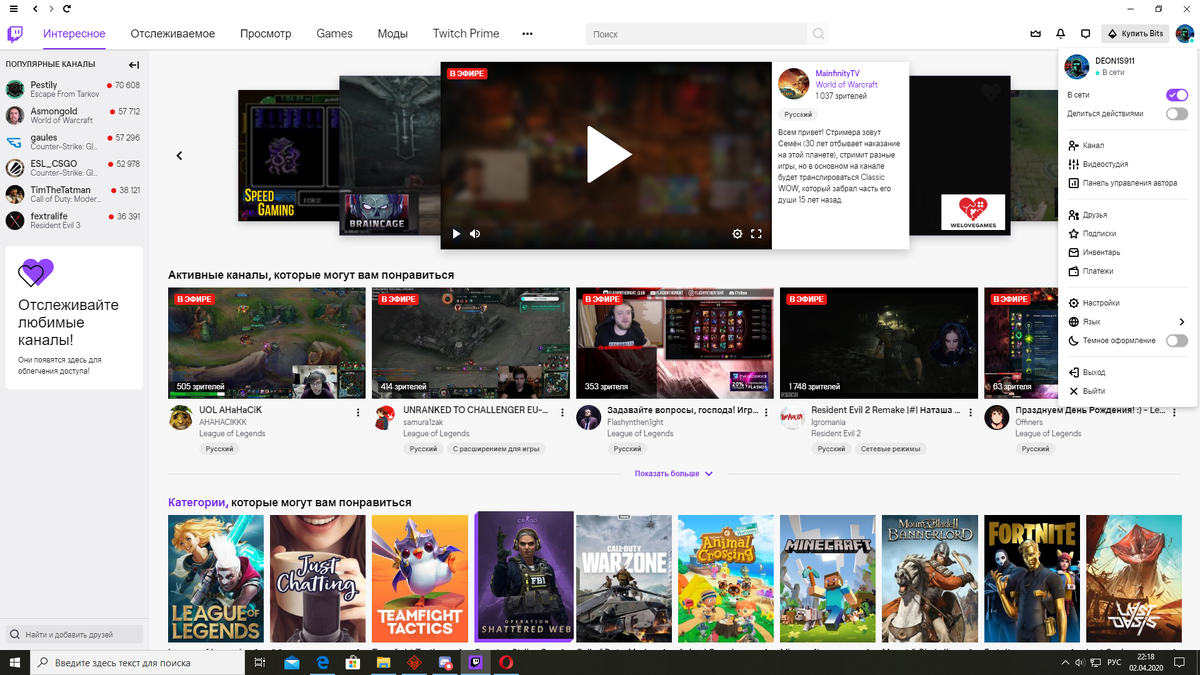Switch to Моды tab
Screen dimensions: 1200x675
[393, 34]
